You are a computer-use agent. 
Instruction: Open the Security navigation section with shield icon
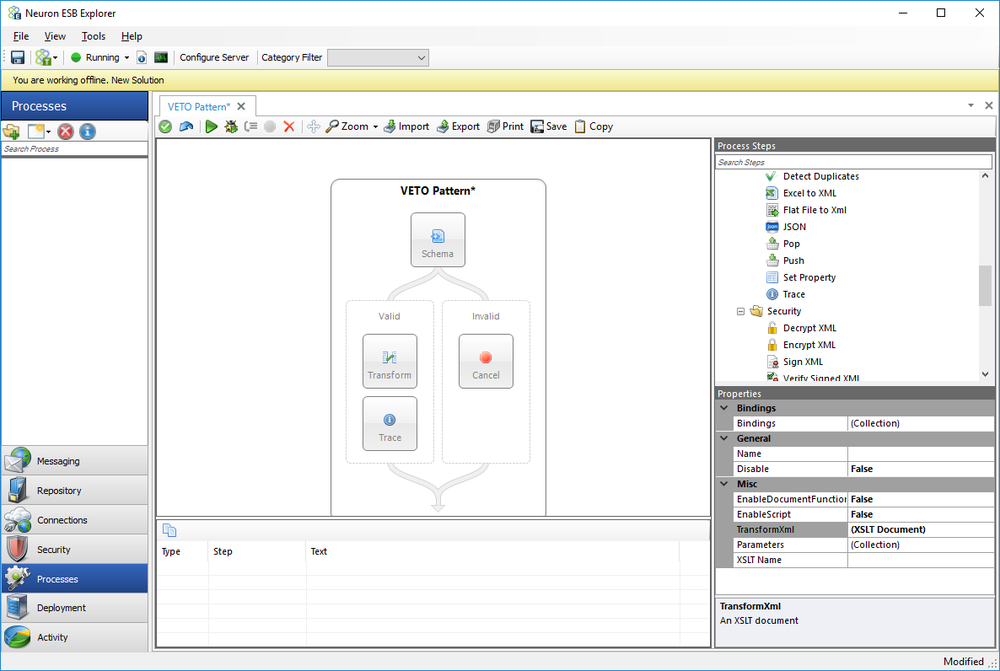click(75, 549)
